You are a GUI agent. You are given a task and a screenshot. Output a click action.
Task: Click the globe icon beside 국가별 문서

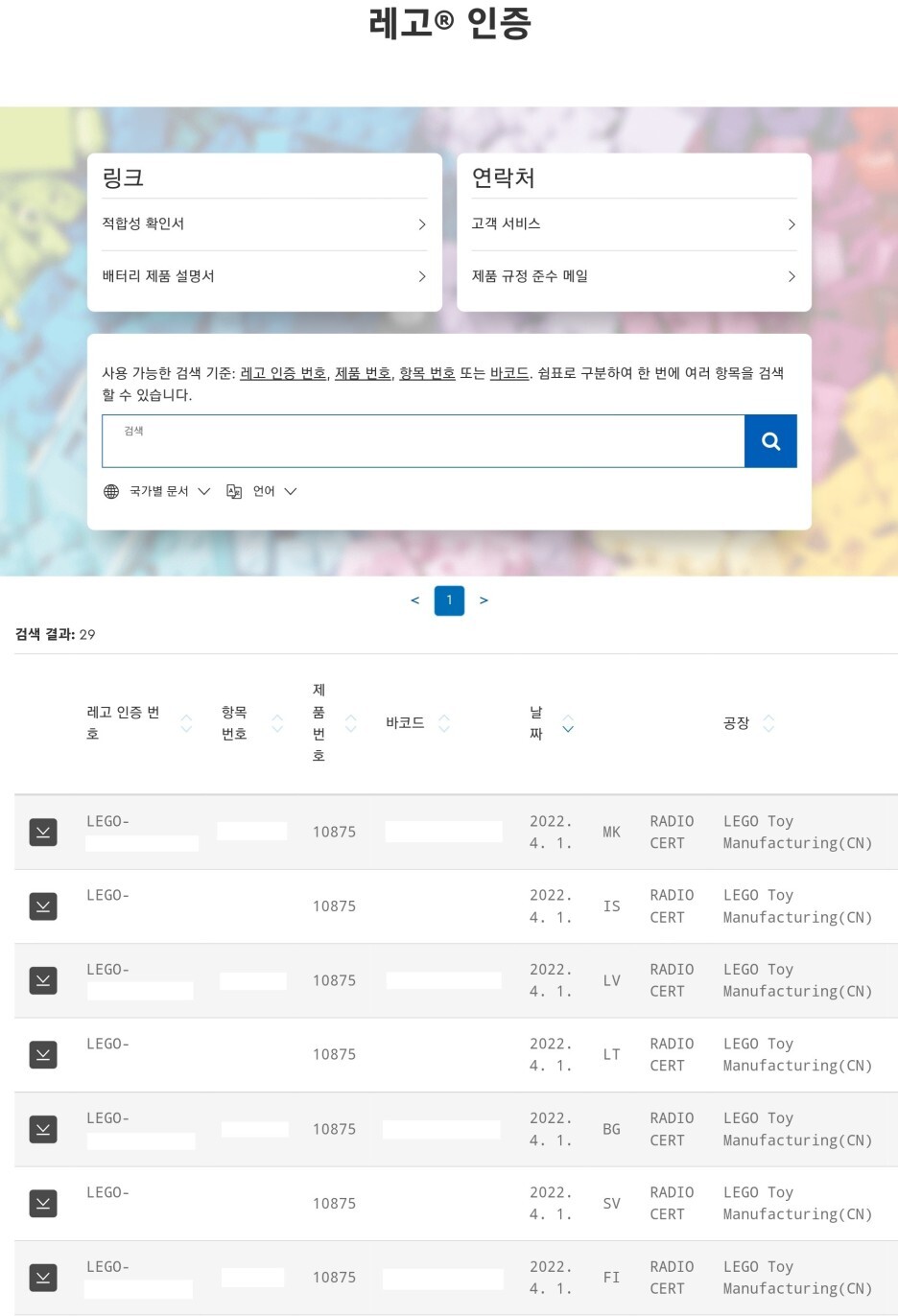click(111, 491)
